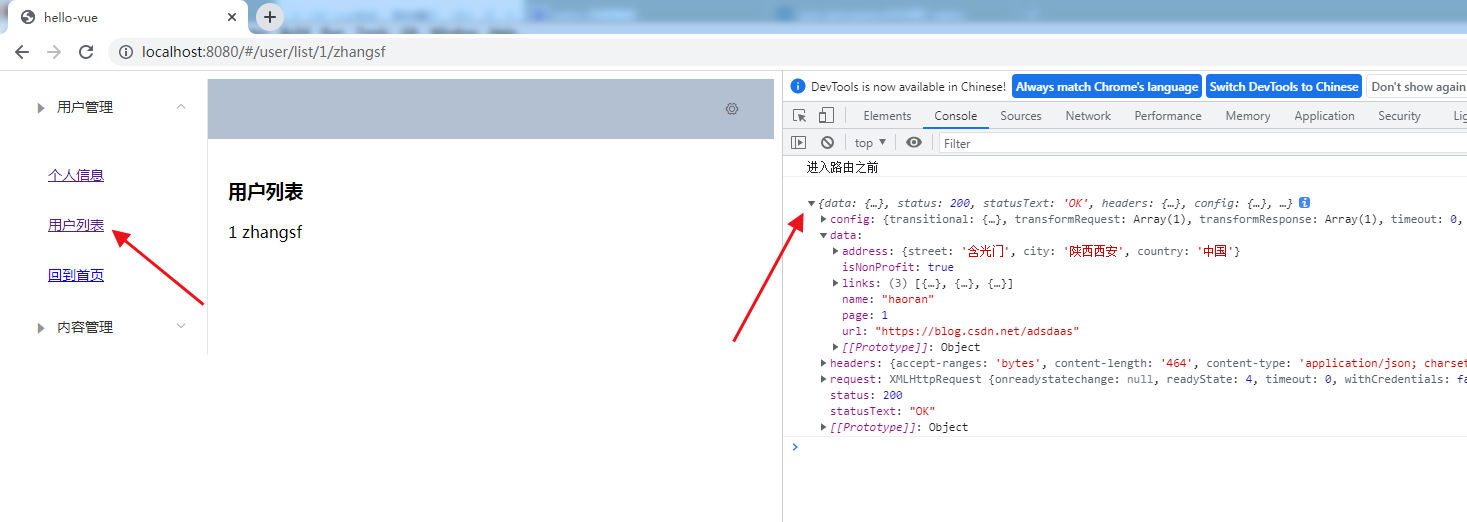Viewport: 1467px width, 522px height.
Task: Create live expression via eye icon
Action: pos(914,143)
